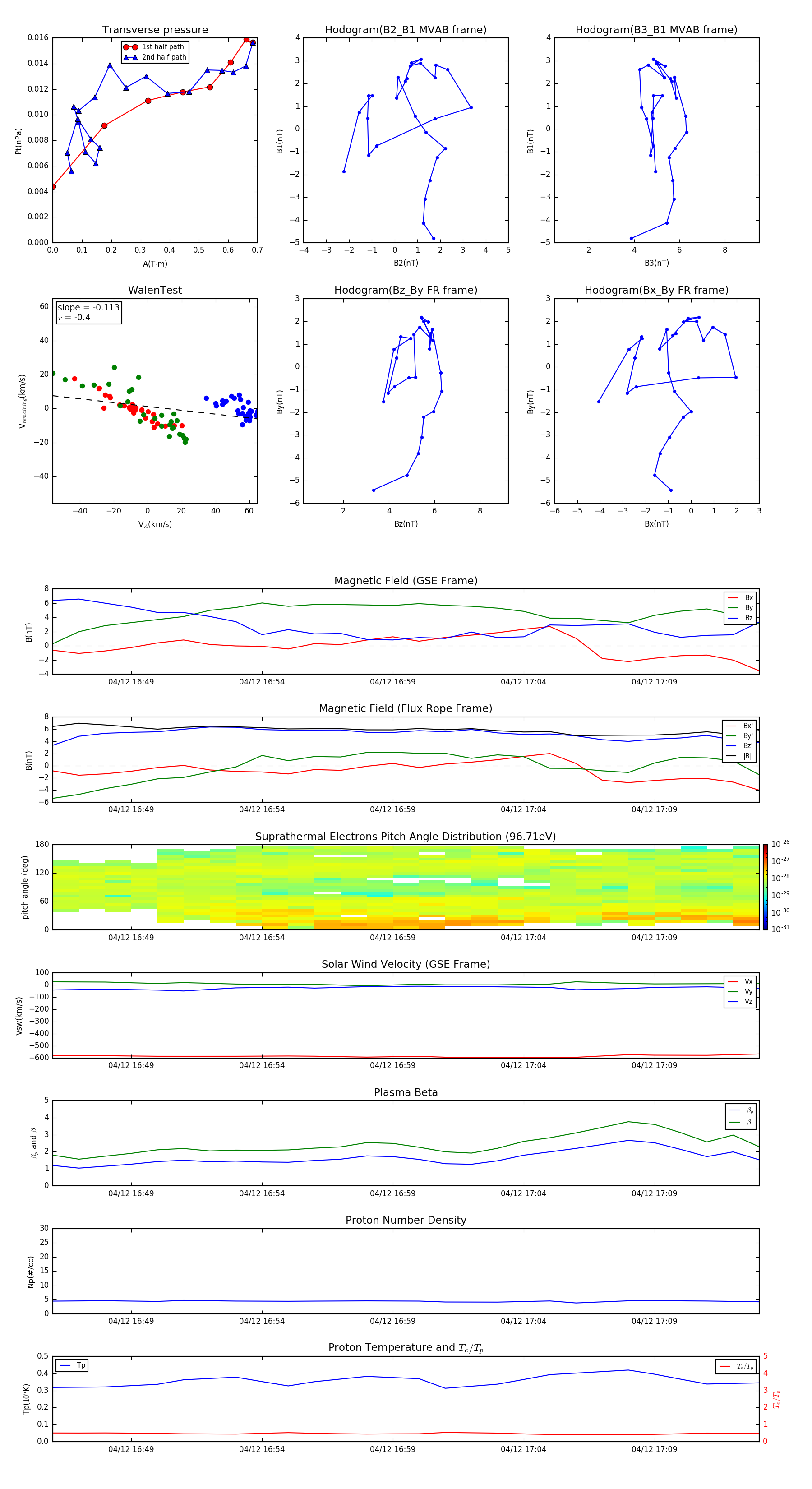Click the 'pitch angle (deg)' axis label
Viewport: 812px width, 1489px height.
click(25, 887)
